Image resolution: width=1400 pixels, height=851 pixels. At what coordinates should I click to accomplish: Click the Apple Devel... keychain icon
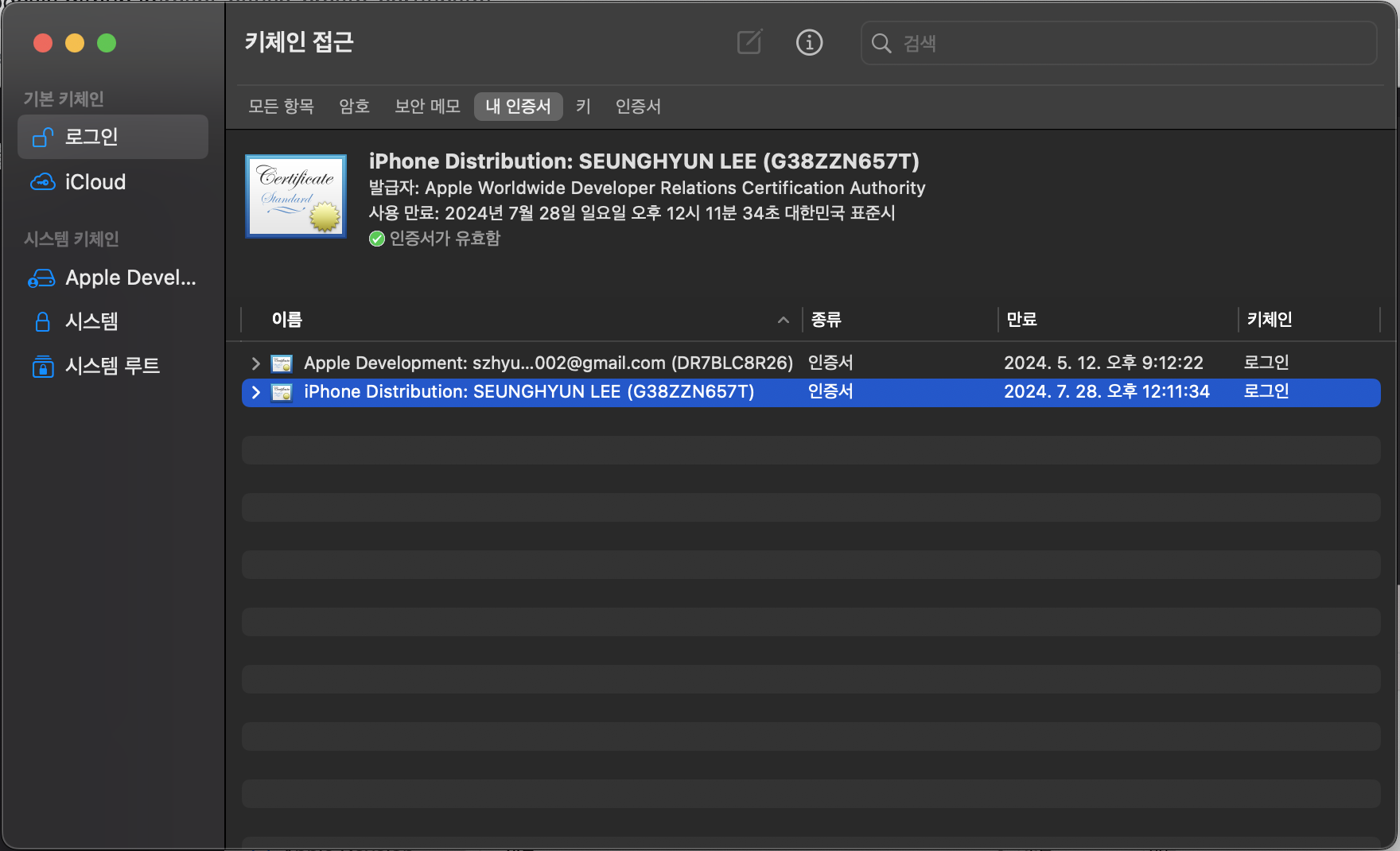click(x=41, y=278)
